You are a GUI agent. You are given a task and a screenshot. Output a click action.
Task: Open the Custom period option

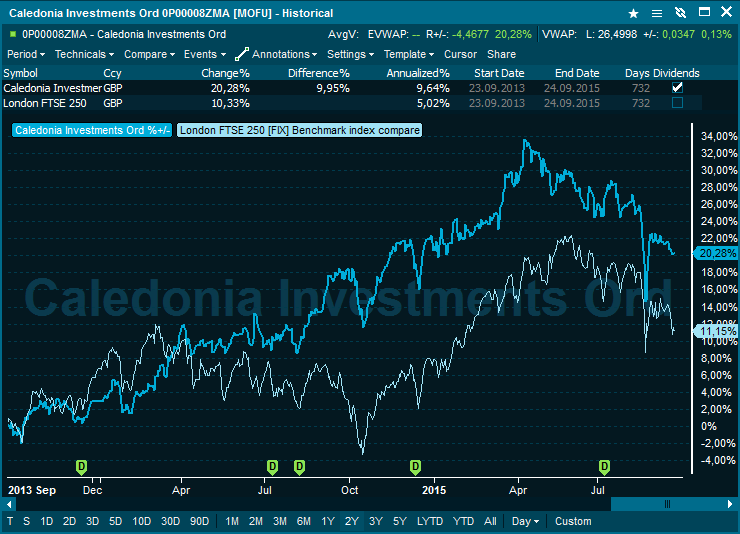(573, 521)
